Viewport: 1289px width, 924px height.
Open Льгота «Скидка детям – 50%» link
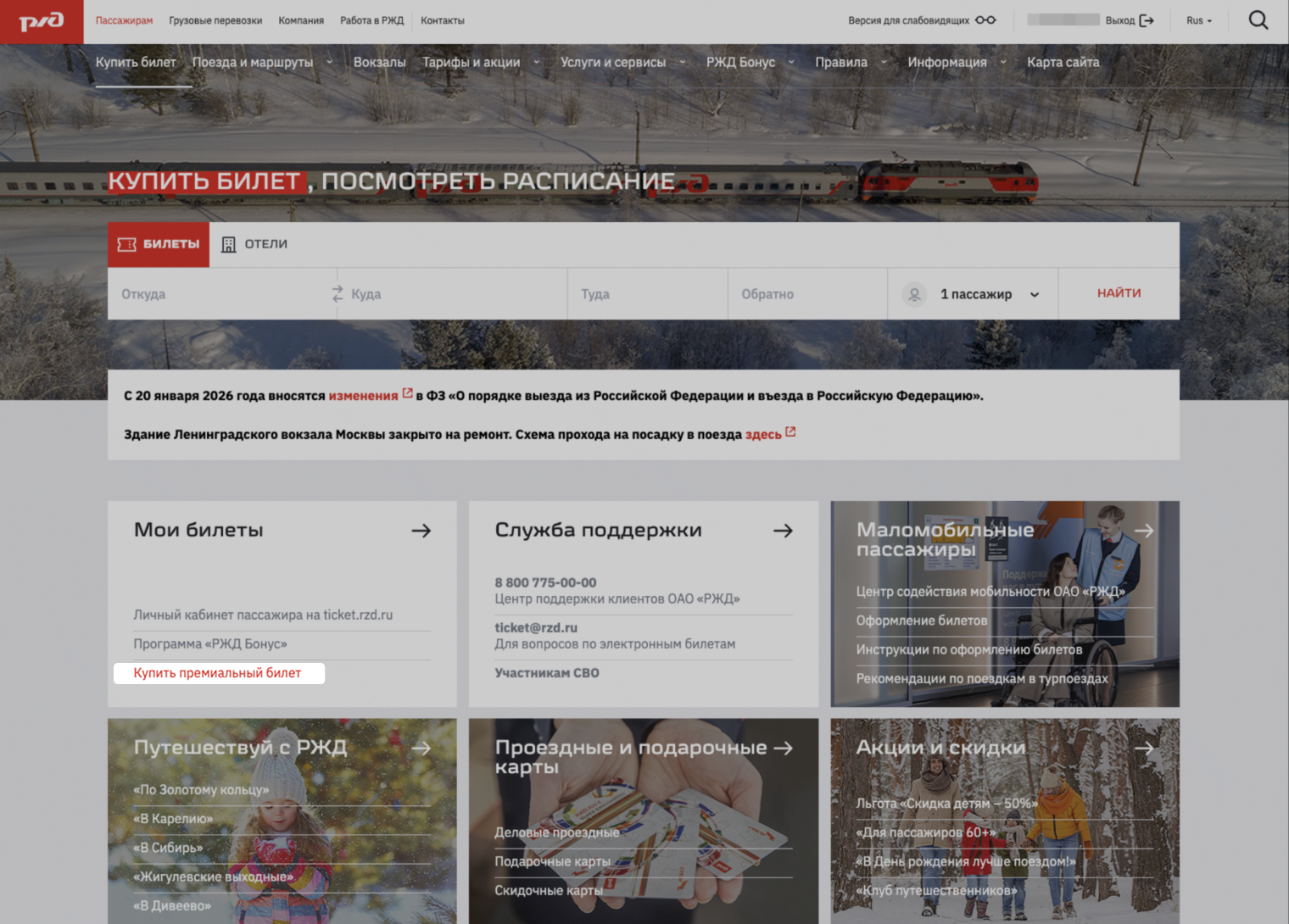pos(947,804)
